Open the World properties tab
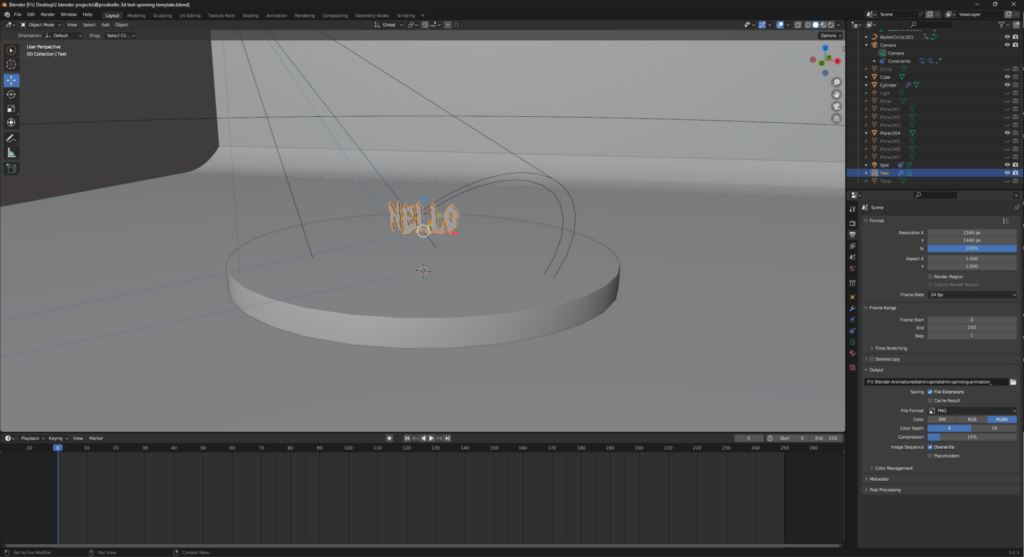 852,268
